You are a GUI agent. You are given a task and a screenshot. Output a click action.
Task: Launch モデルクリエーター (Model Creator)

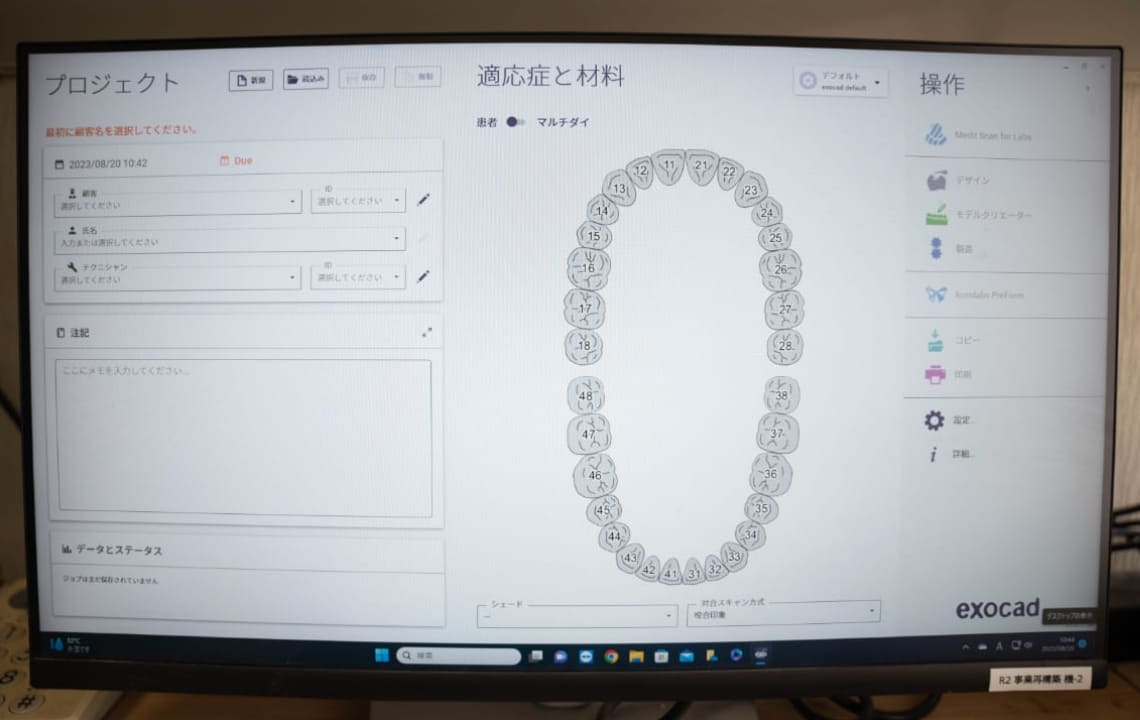[937, 215]
